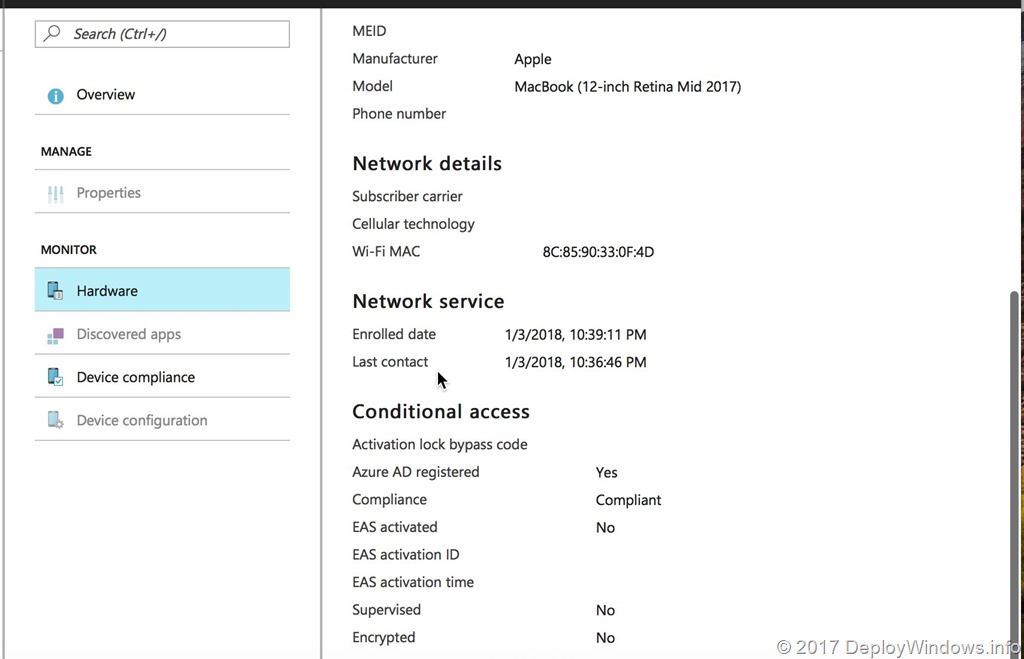
Task: Click the blue Overview info icon
Action: pyautogui.click(x=56, y=96)
